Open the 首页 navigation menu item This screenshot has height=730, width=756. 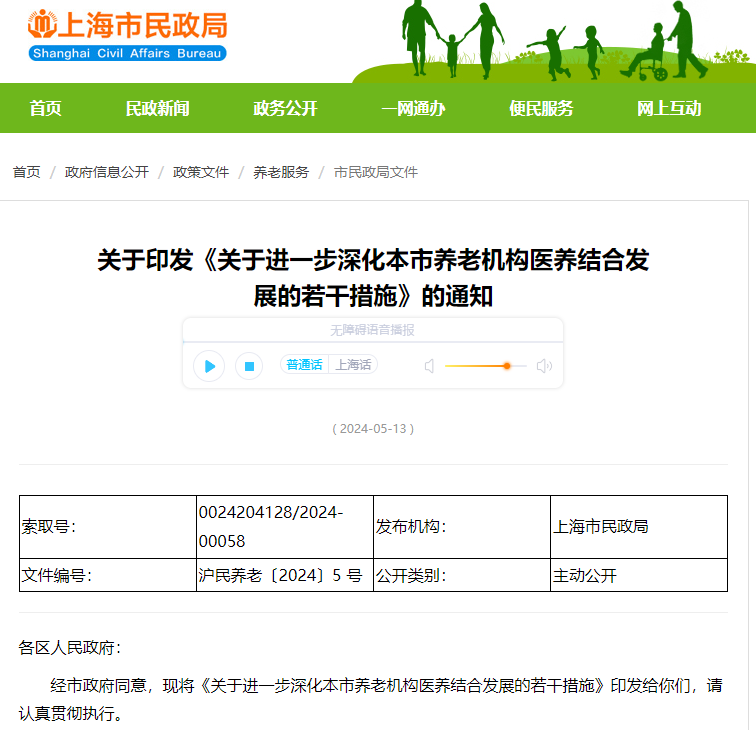point(45,108)
